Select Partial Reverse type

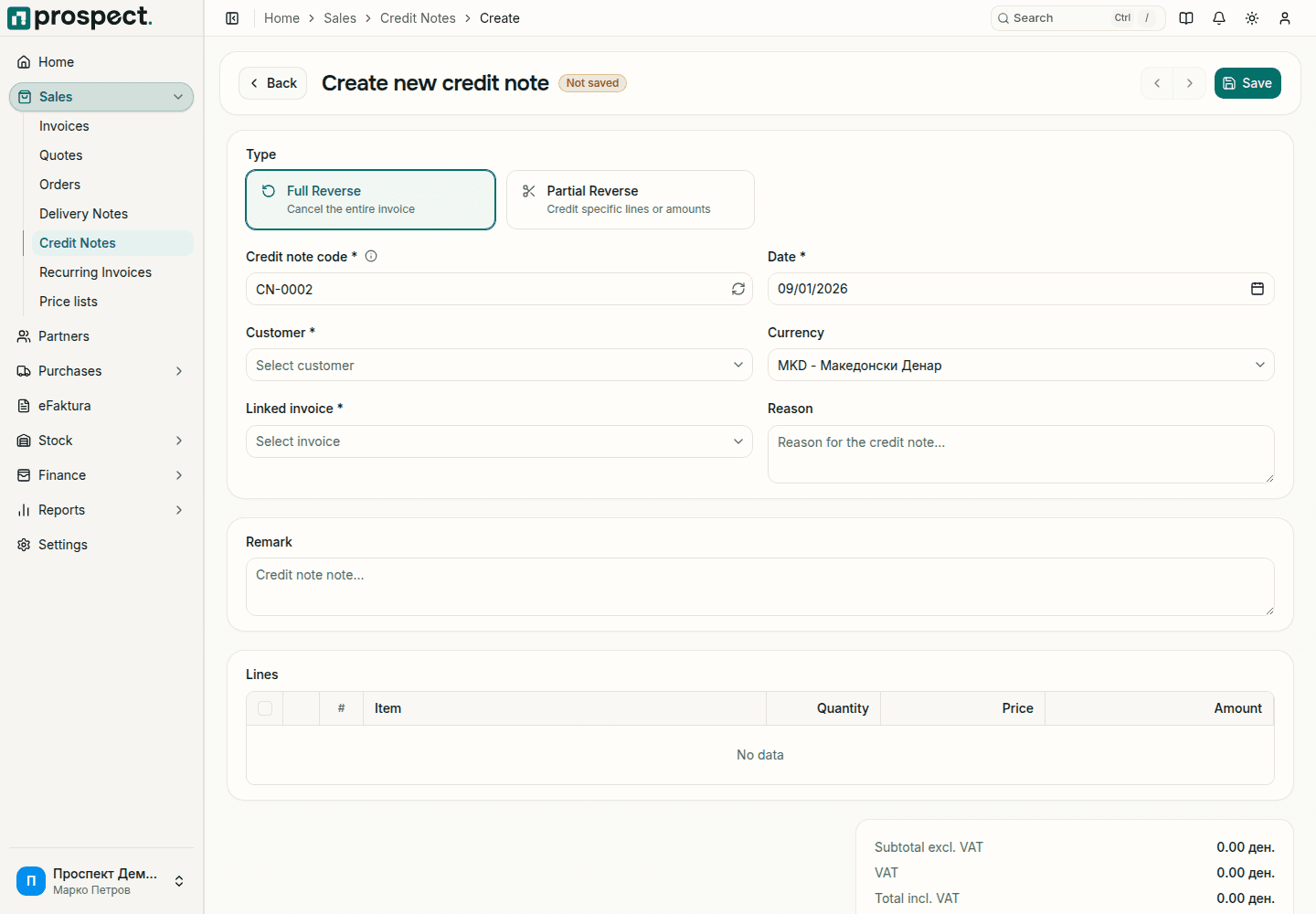pos(631,199)
